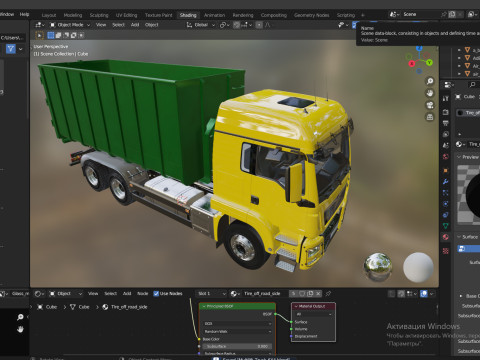Open the Object Data (mesh) properties tab
Viewport: 480px width, 360px height.
pos(446,226)
